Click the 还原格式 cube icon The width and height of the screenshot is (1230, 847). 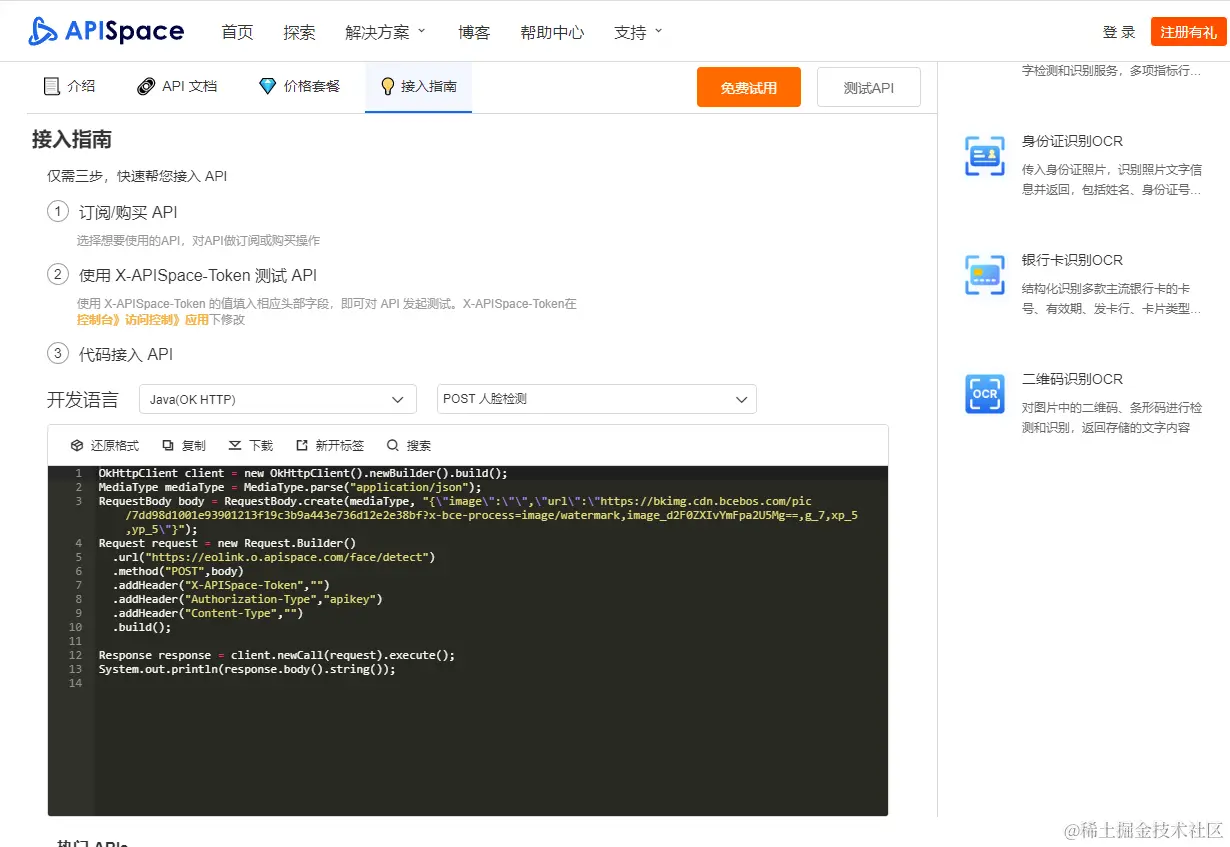tap(77, 445)
